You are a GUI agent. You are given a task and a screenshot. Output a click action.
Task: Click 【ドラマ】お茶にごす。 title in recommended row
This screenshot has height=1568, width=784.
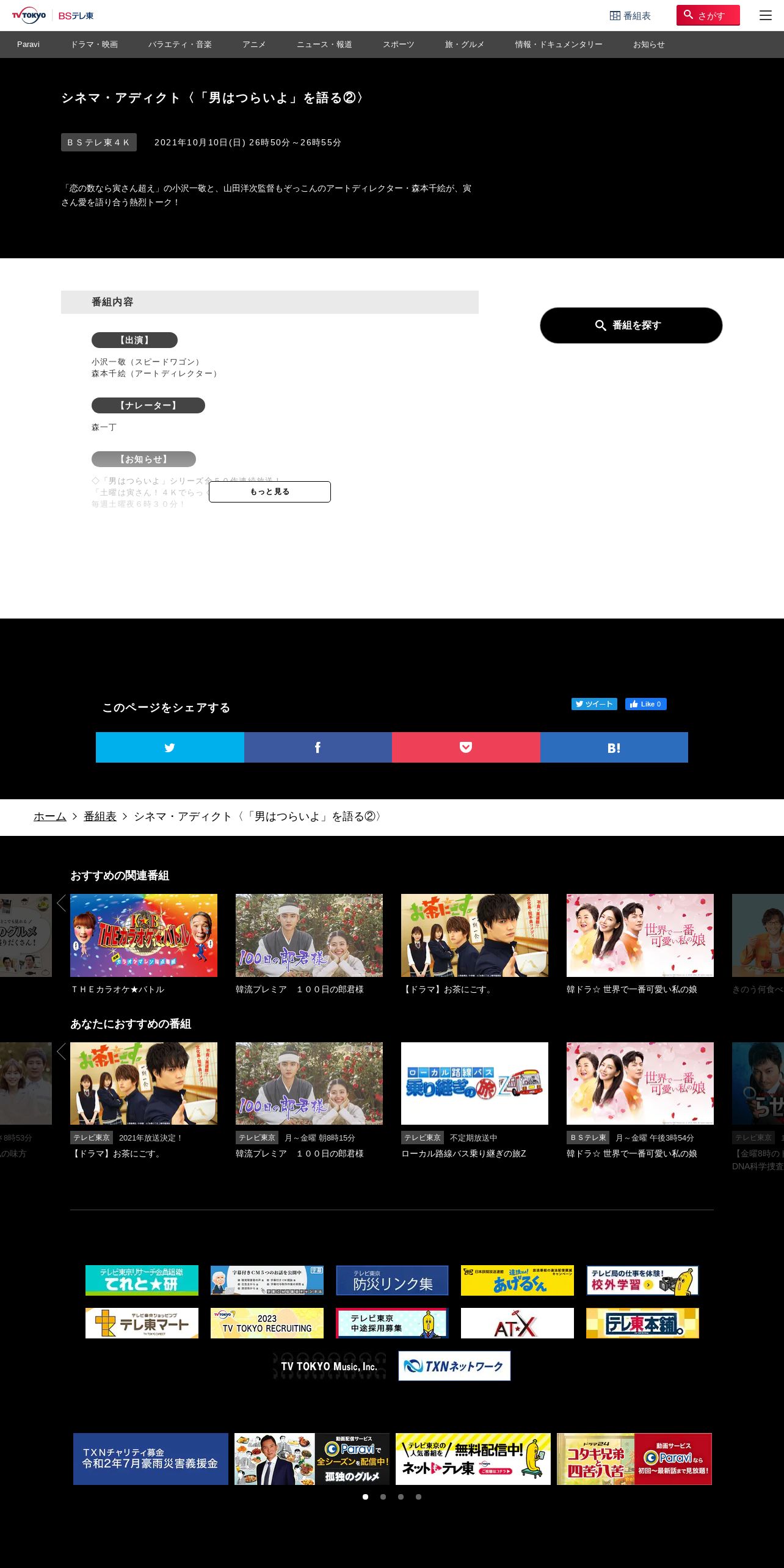pos(116,1153)
